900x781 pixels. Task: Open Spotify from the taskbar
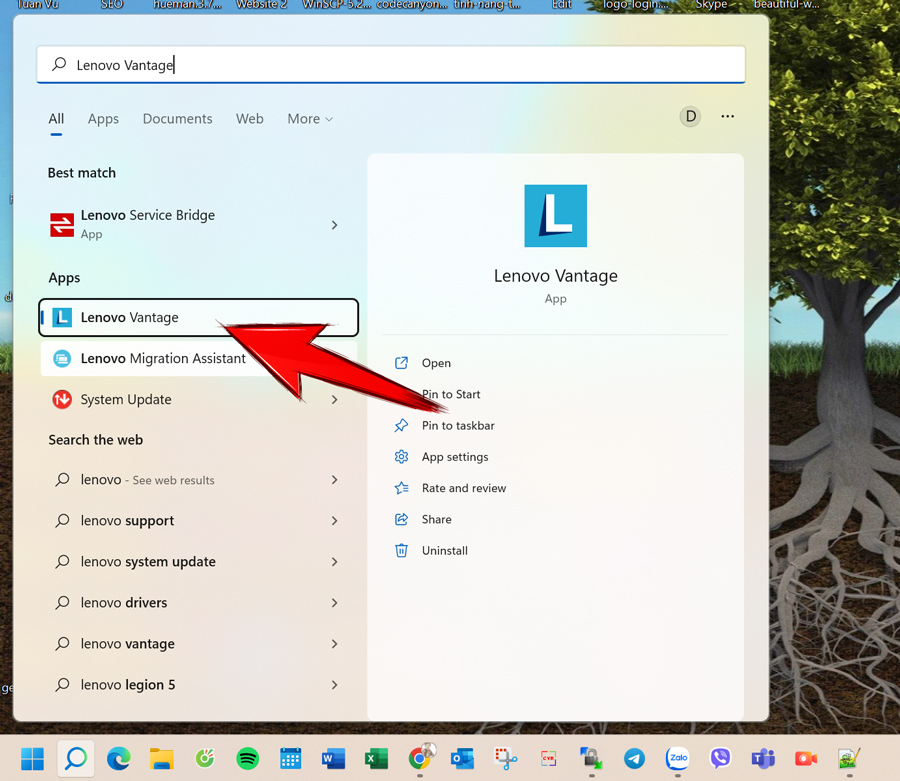248,759
